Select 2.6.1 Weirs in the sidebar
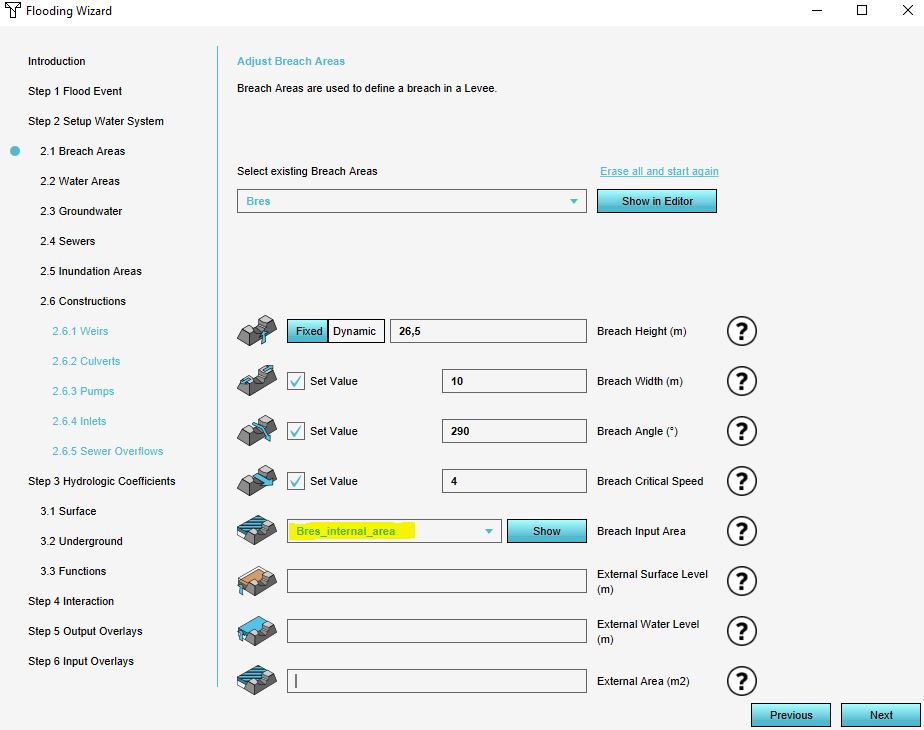 (80, 331)
